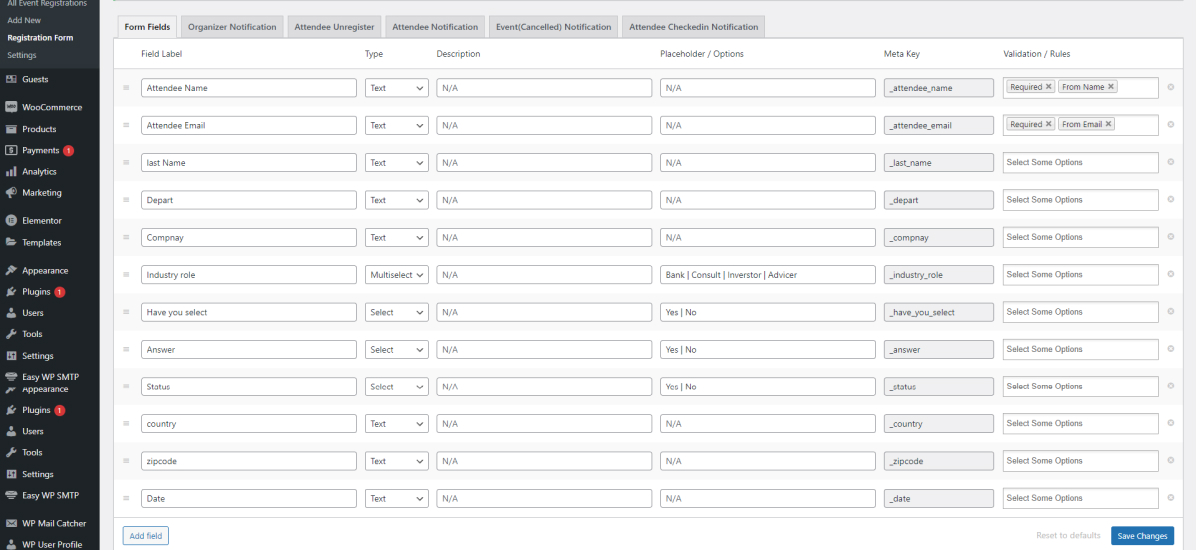Viewport: 1200px width, 550px height.
Task: Remove the Required tag from Attendee Name
Action: 1048,87
